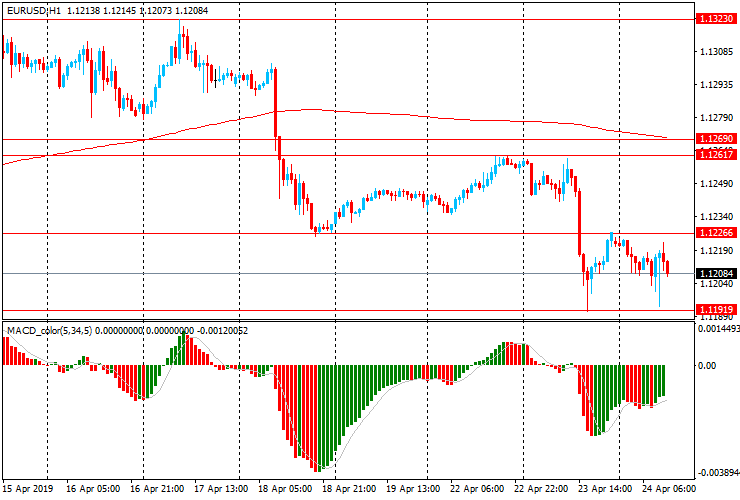This screenshot has width=740, height=500.
Task: Select the red 1.13230 price level tag
Action: [x=716, y=19]
